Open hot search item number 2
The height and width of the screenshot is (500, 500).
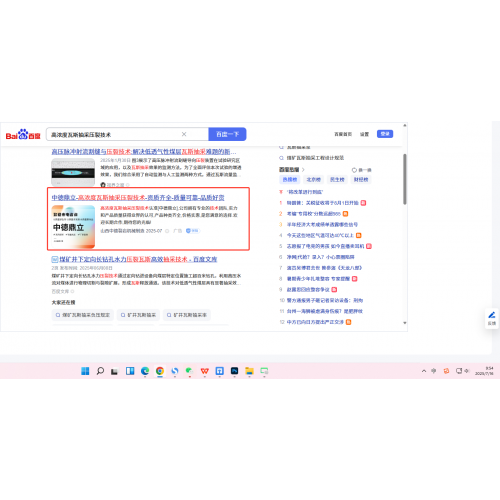point(314,214)
